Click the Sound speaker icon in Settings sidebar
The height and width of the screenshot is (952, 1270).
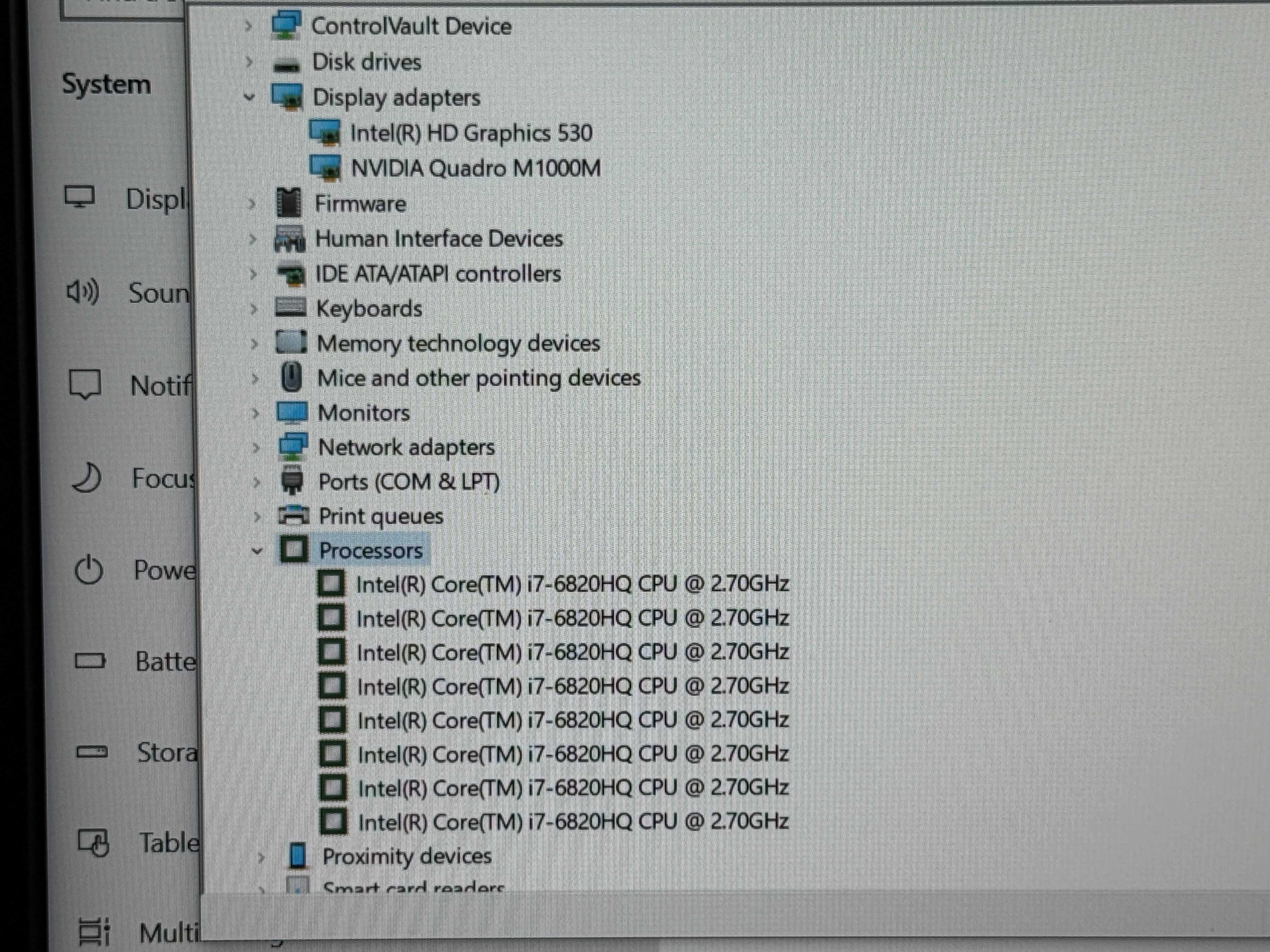pos(83,292)
